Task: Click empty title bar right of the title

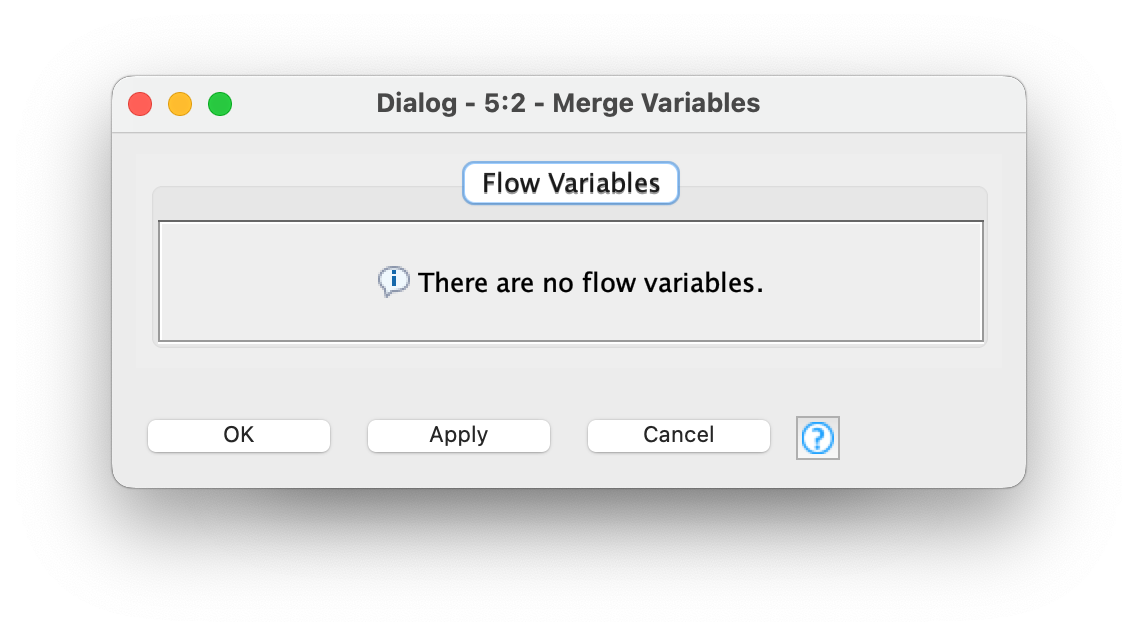Action: [890, 104]
